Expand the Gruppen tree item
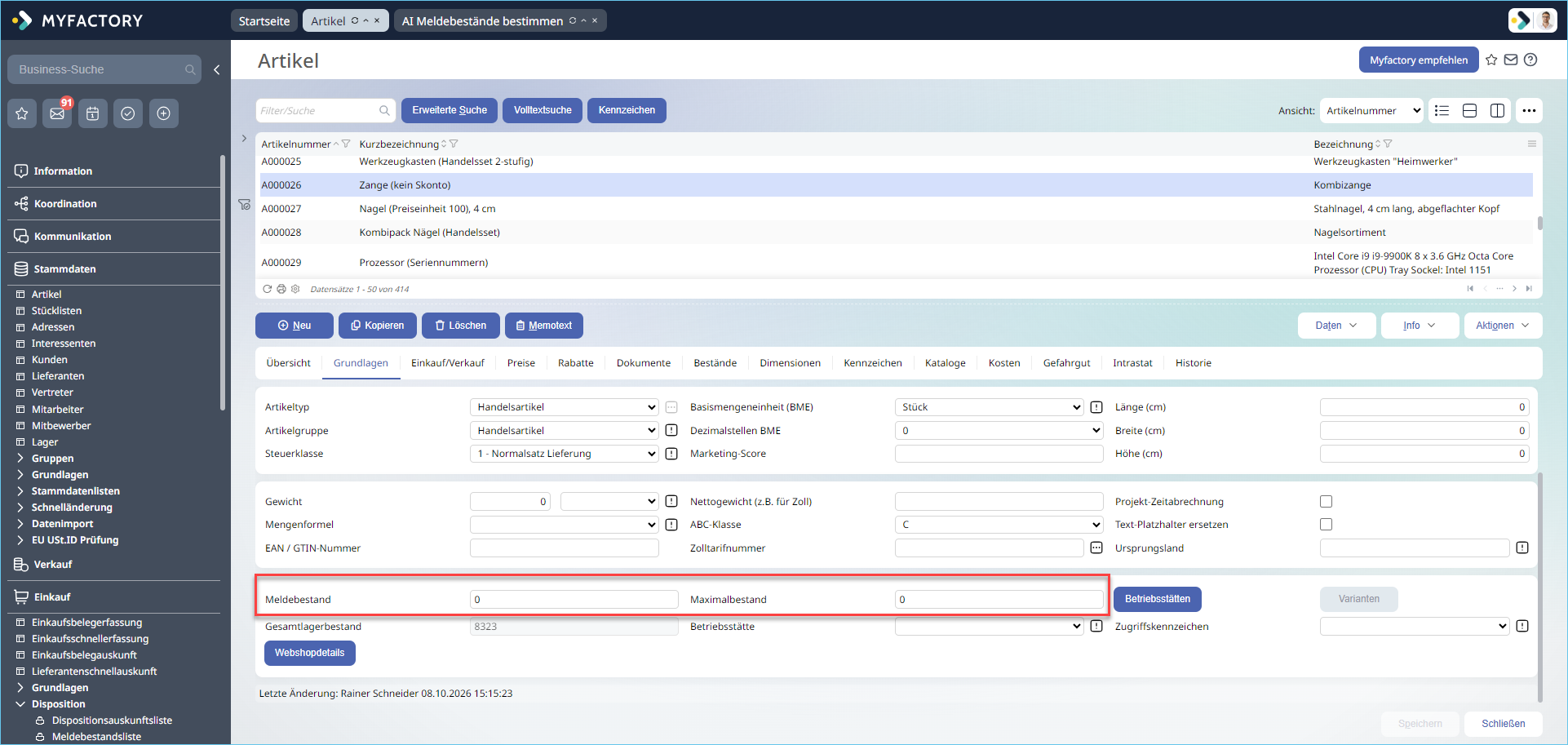 tap(52, 459)
